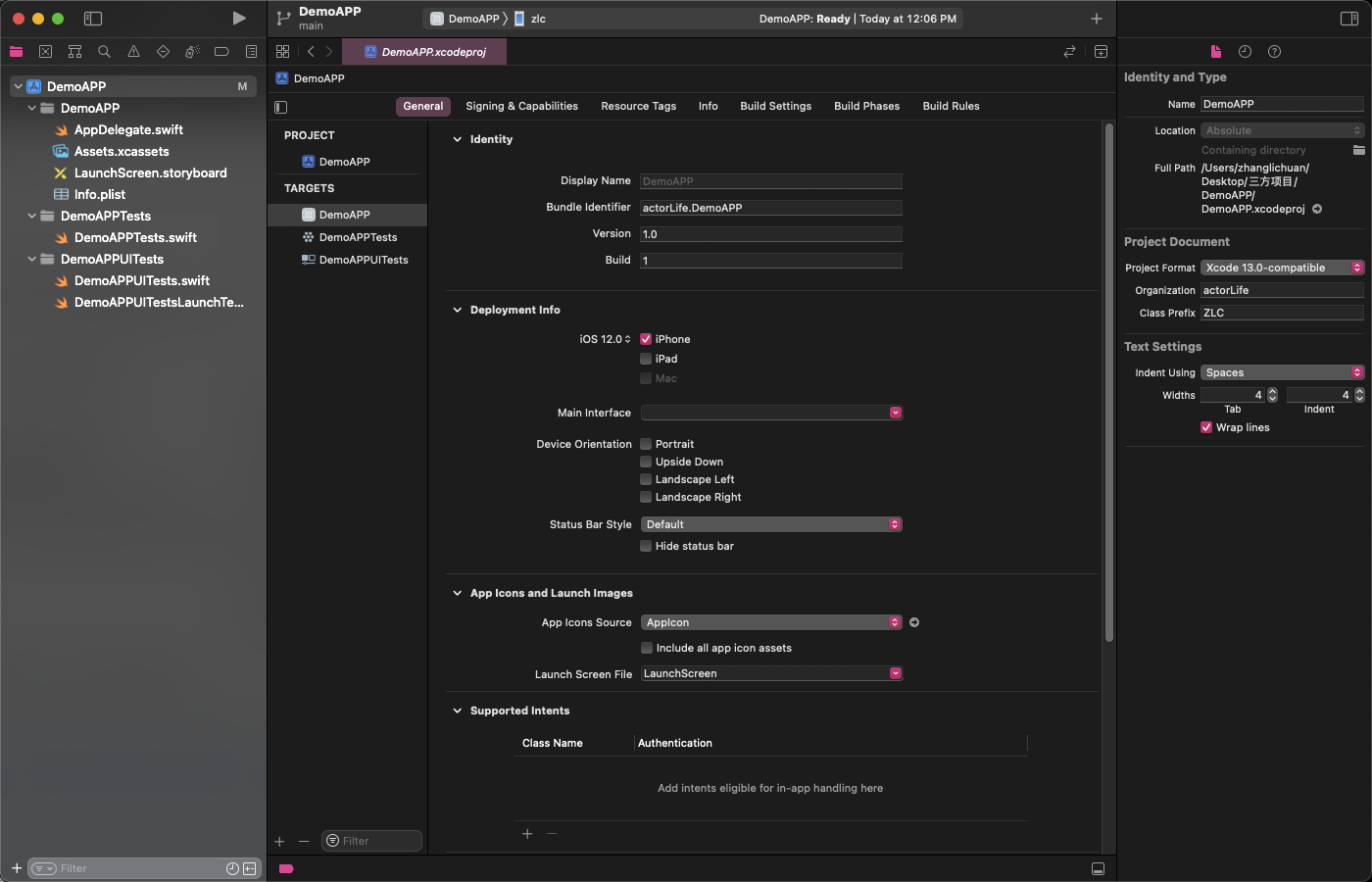Image resolution: width=1372 pixels, height=882 pixels.
Task: Open the Find navigator magnifier icon
Action: [x=104, y=52]
